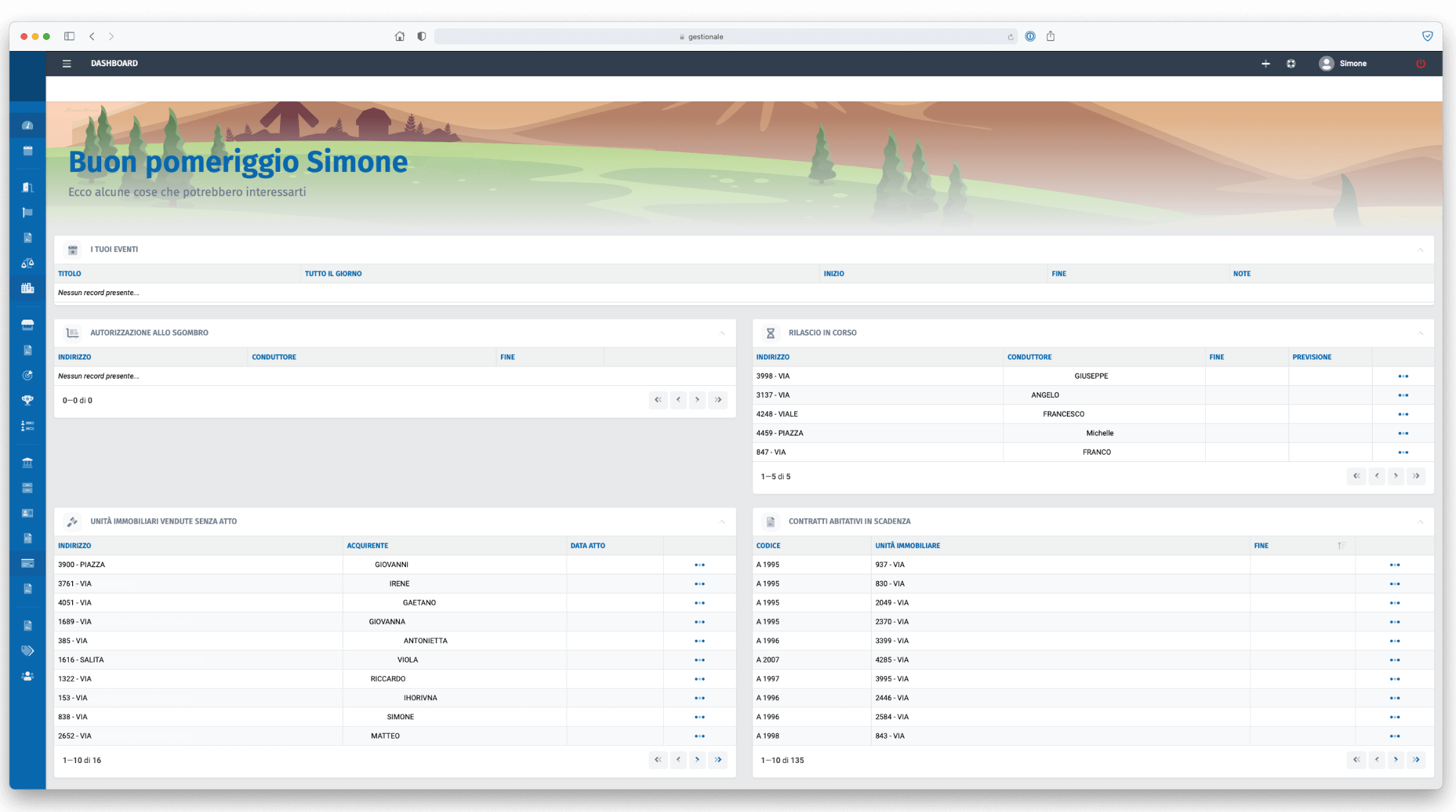Select the IHORIVNA buyer cell
Screen dimensions: 1456x812
click(454, 698)
